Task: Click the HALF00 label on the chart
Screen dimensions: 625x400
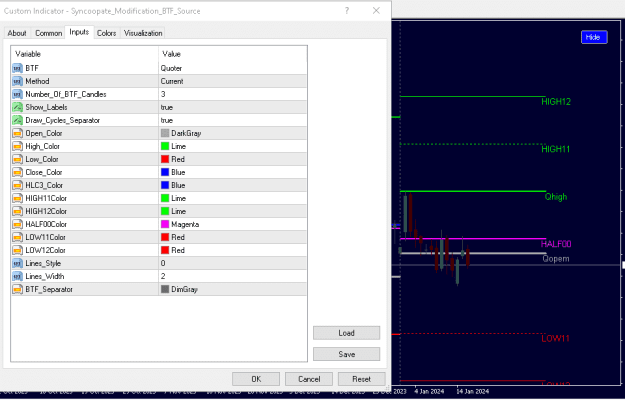Action: tap(556, 244)
